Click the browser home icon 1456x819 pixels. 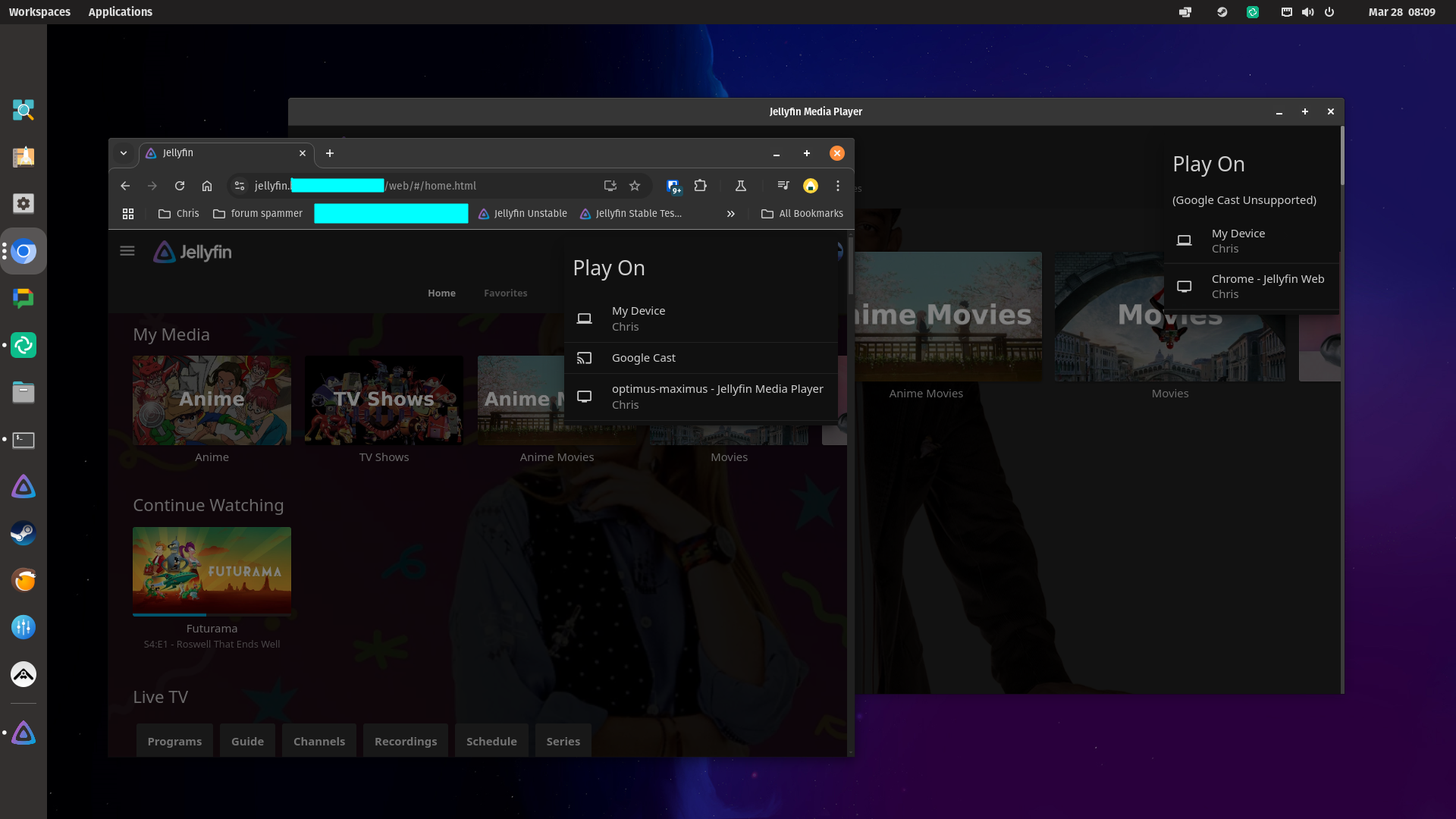click(x=207, y=186)
